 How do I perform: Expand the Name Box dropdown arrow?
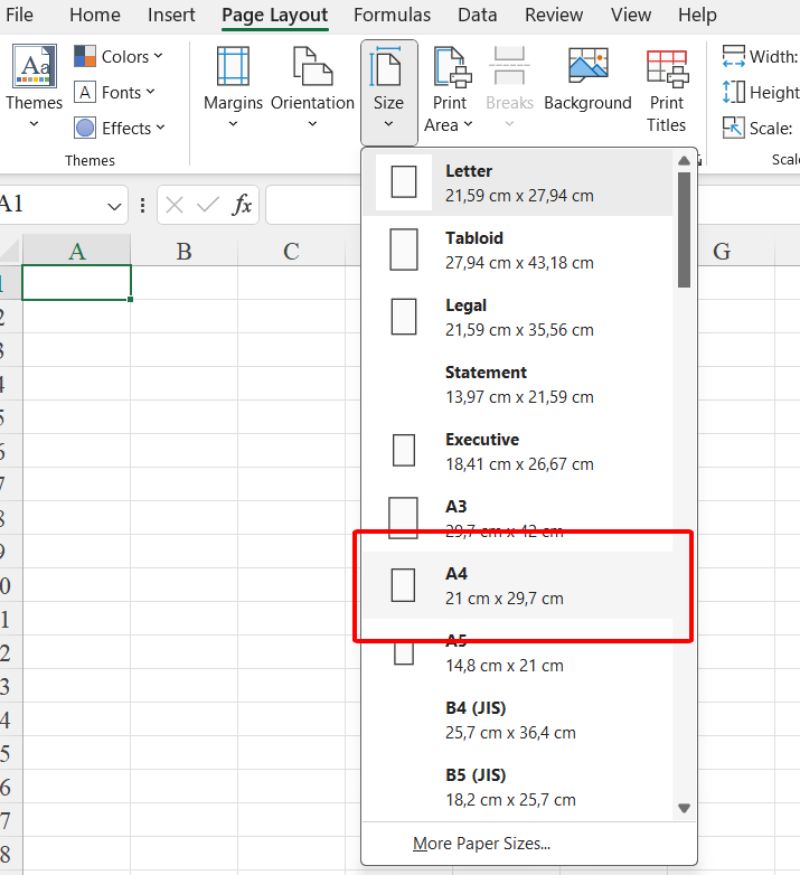(114, 206)
